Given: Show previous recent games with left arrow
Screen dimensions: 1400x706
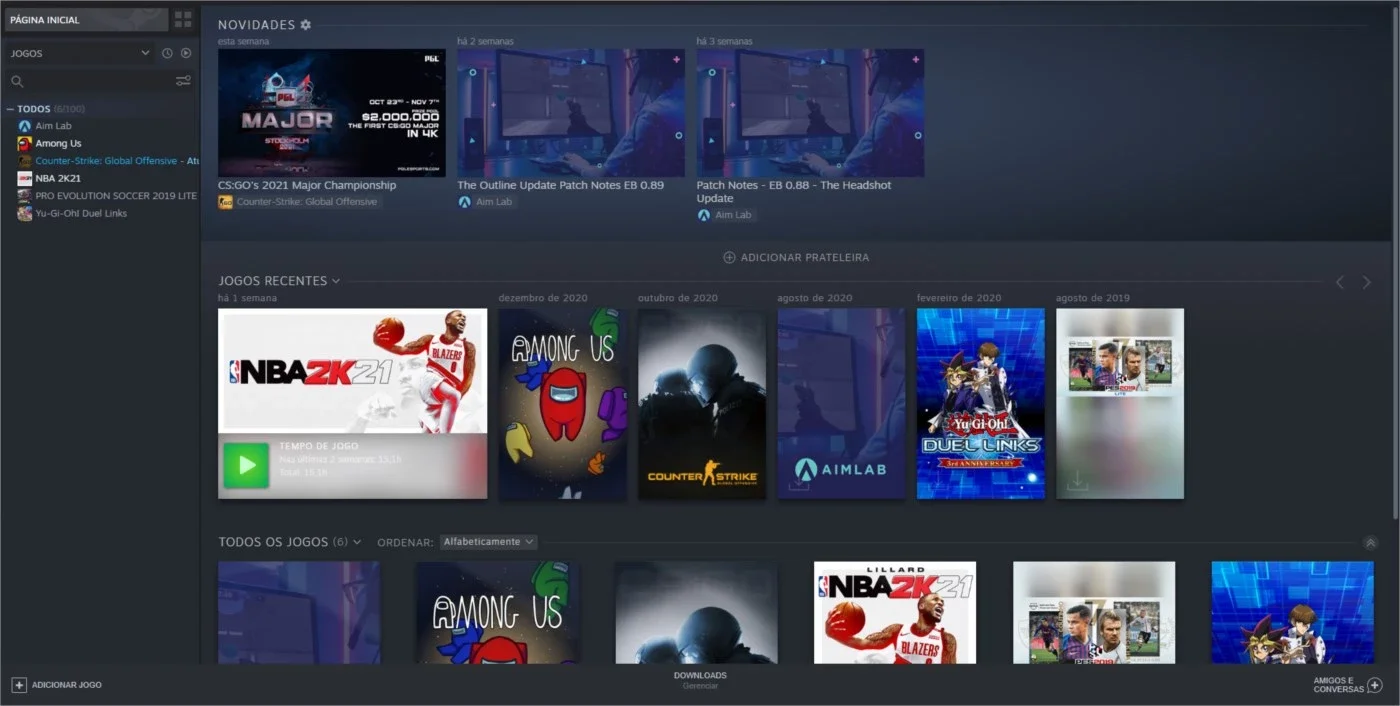Looking at the screenshot, I should click(1340, 283).
